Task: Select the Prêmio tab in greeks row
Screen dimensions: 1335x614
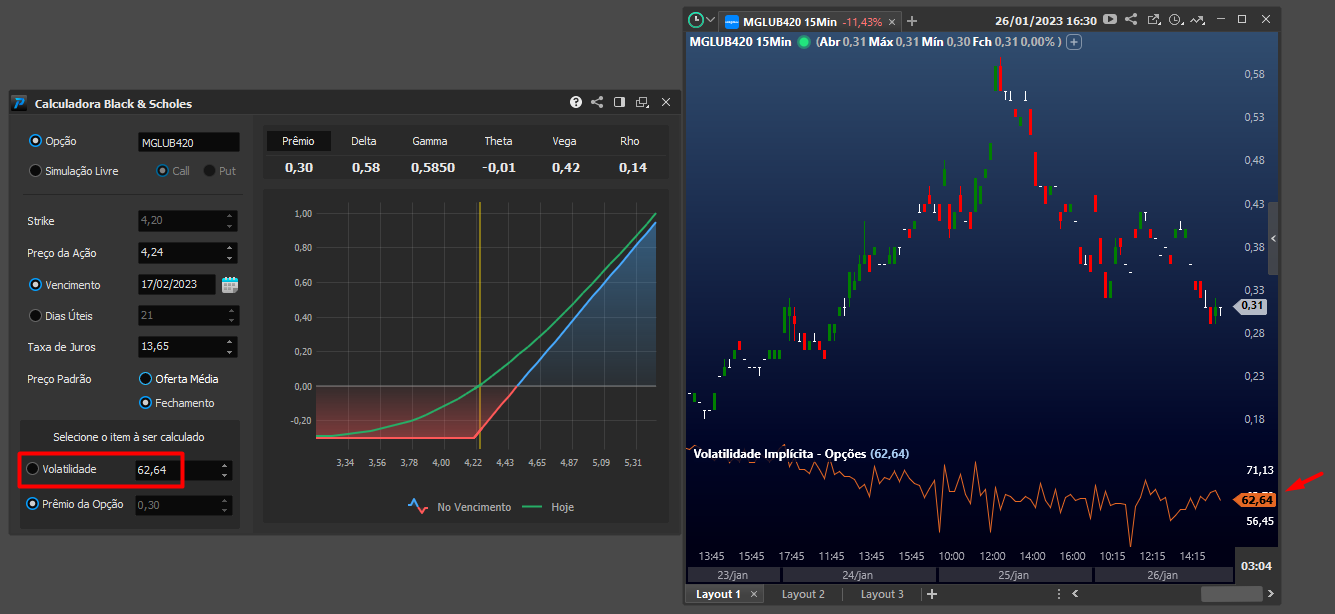Action: coord(298,141)
